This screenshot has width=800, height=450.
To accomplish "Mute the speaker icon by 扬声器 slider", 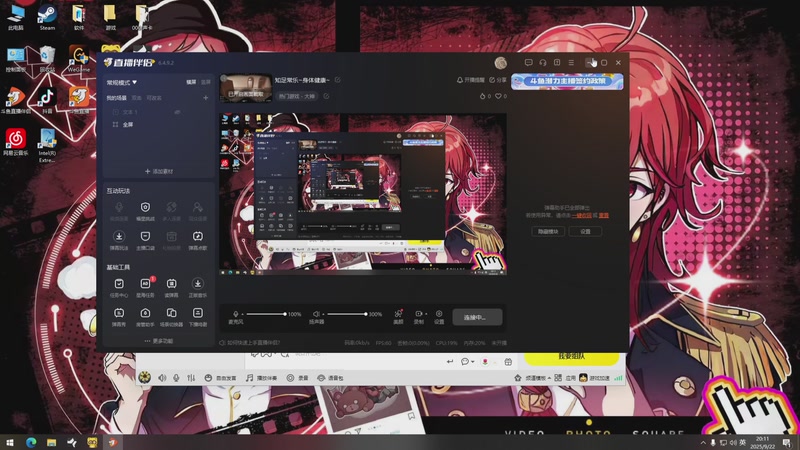I will pyautogui.click(x=316, y=314).
